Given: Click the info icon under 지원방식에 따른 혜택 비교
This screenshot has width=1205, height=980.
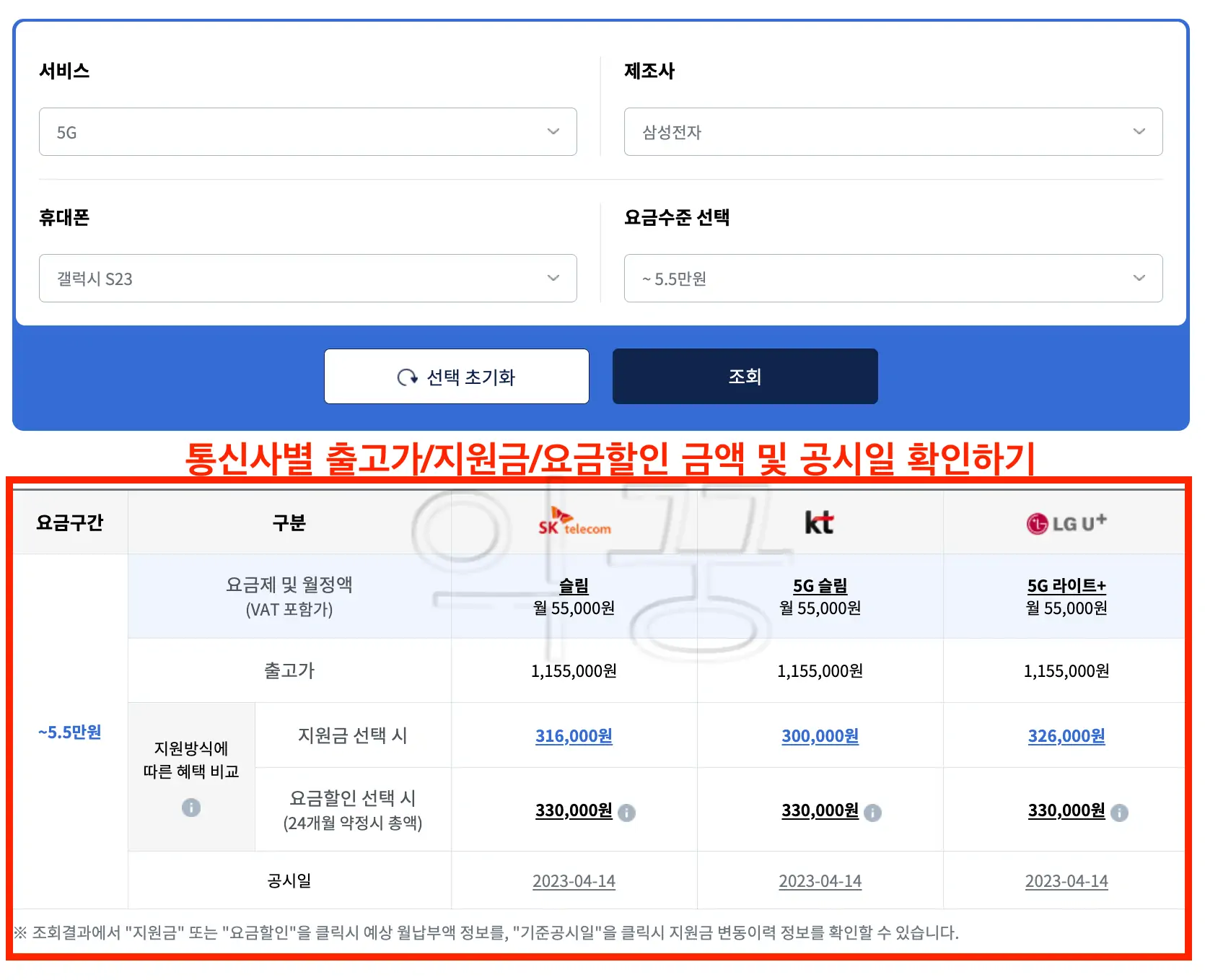Looking at the screenshot, I should point(190,808).
